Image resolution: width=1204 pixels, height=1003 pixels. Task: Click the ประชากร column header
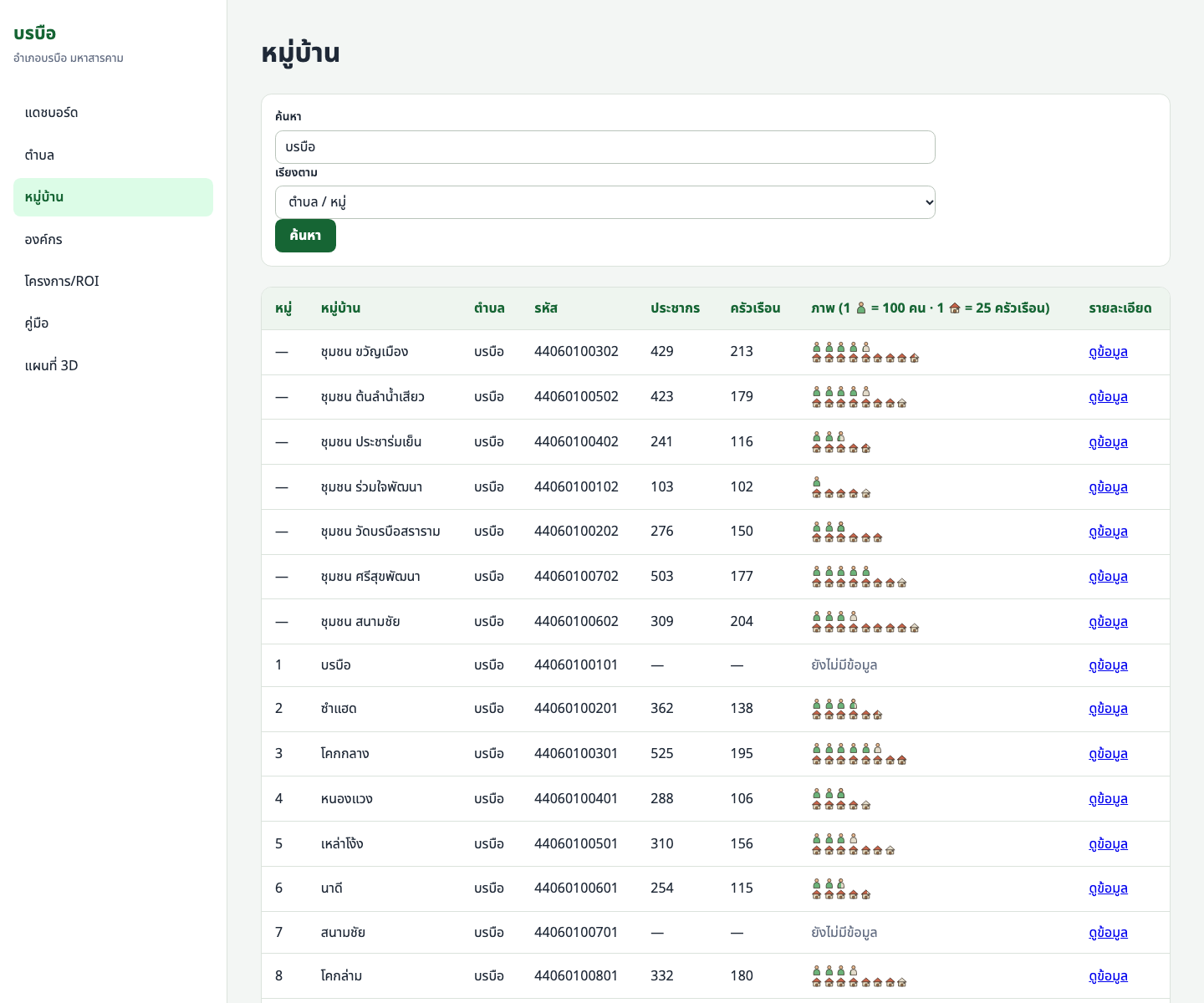(675, 308)
